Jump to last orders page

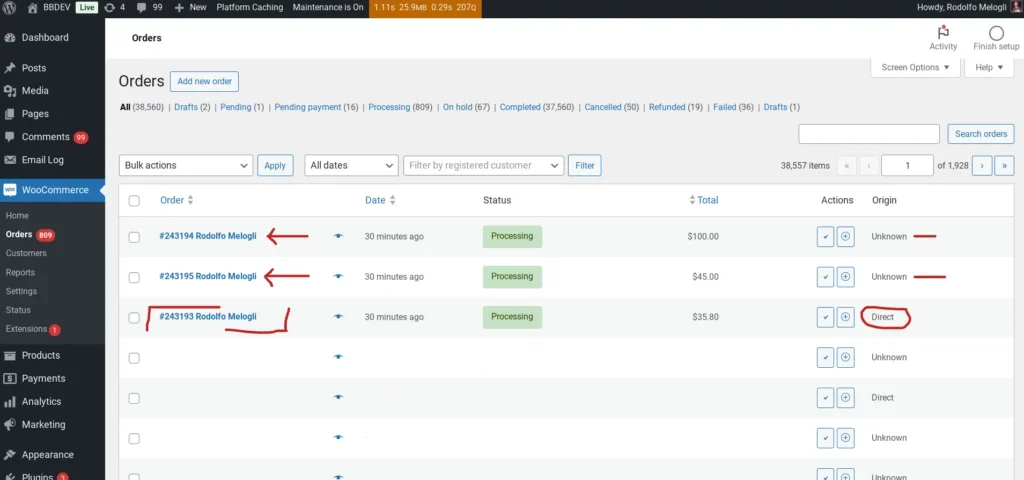pyautogui.click(x=1004, y=166)
